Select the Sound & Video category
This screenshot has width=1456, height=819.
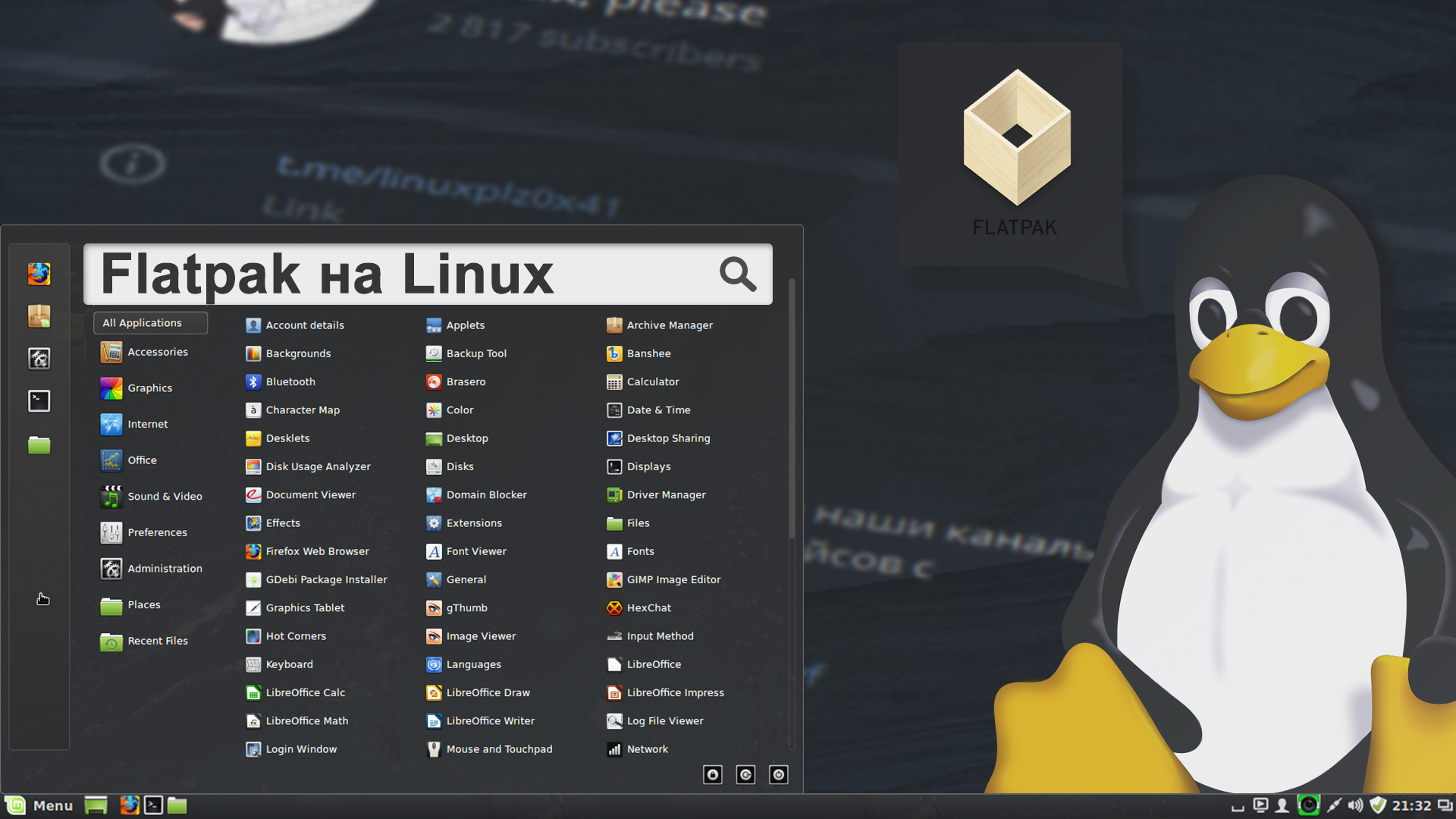pyautogui.click(x=165, y=497)
